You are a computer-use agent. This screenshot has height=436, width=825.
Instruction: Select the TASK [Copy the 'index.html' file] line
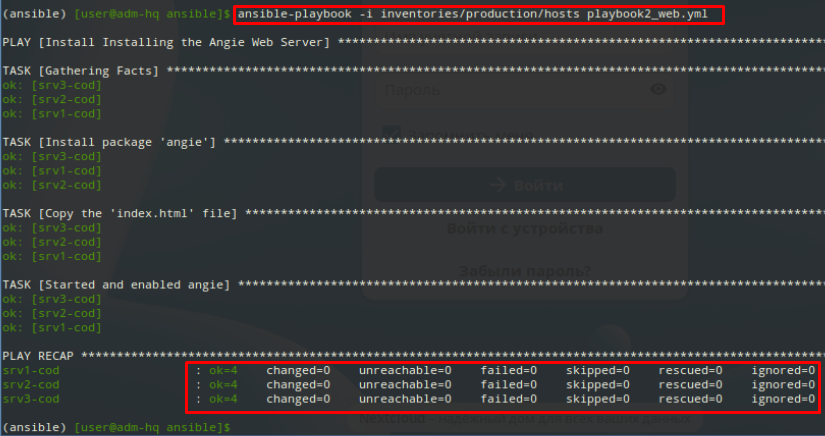(x=120, y=214)
